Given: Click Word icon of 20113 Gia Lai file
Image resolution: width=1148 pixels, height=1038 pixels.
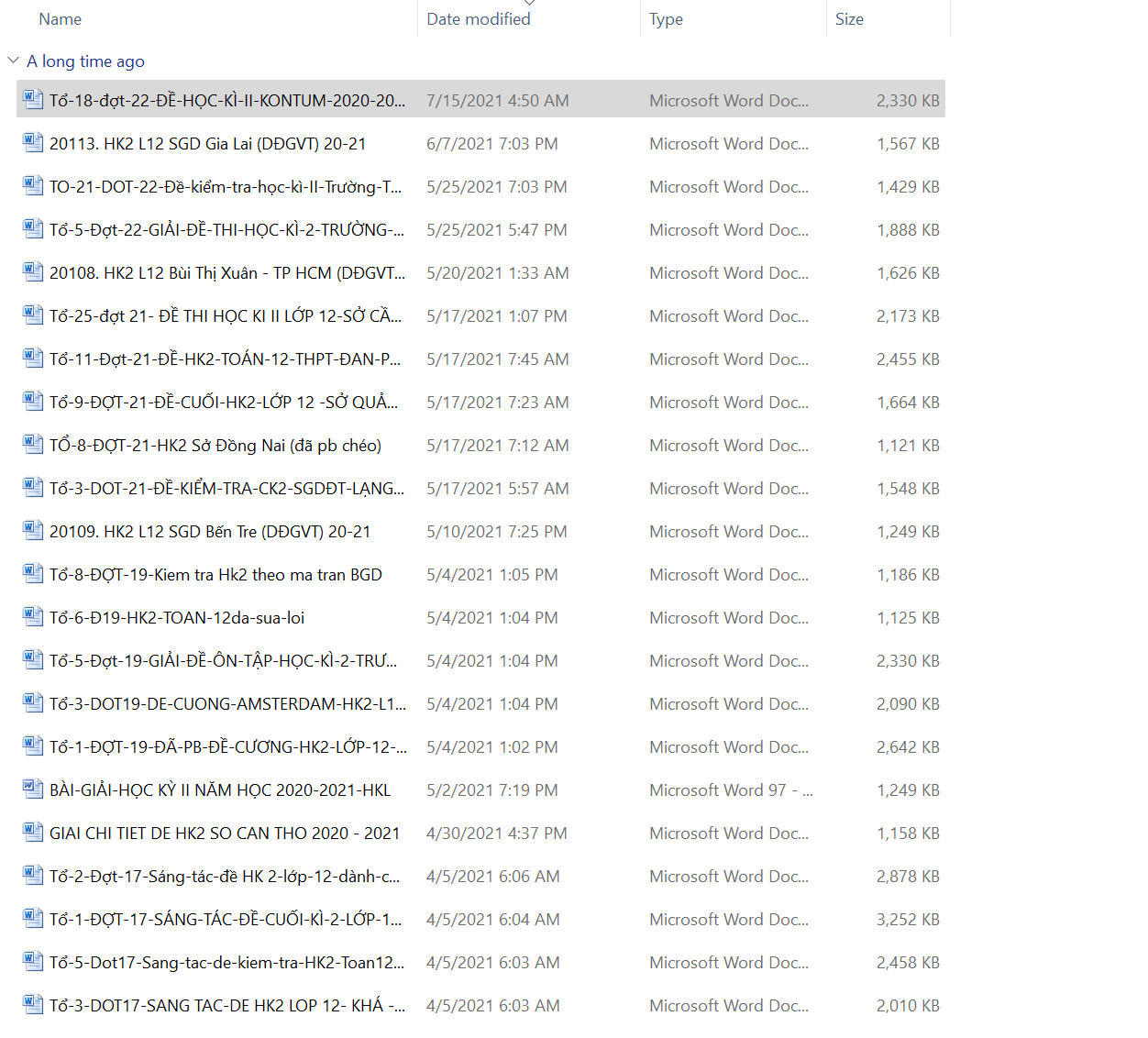Looking at the screenshot, I should point(33,143).
